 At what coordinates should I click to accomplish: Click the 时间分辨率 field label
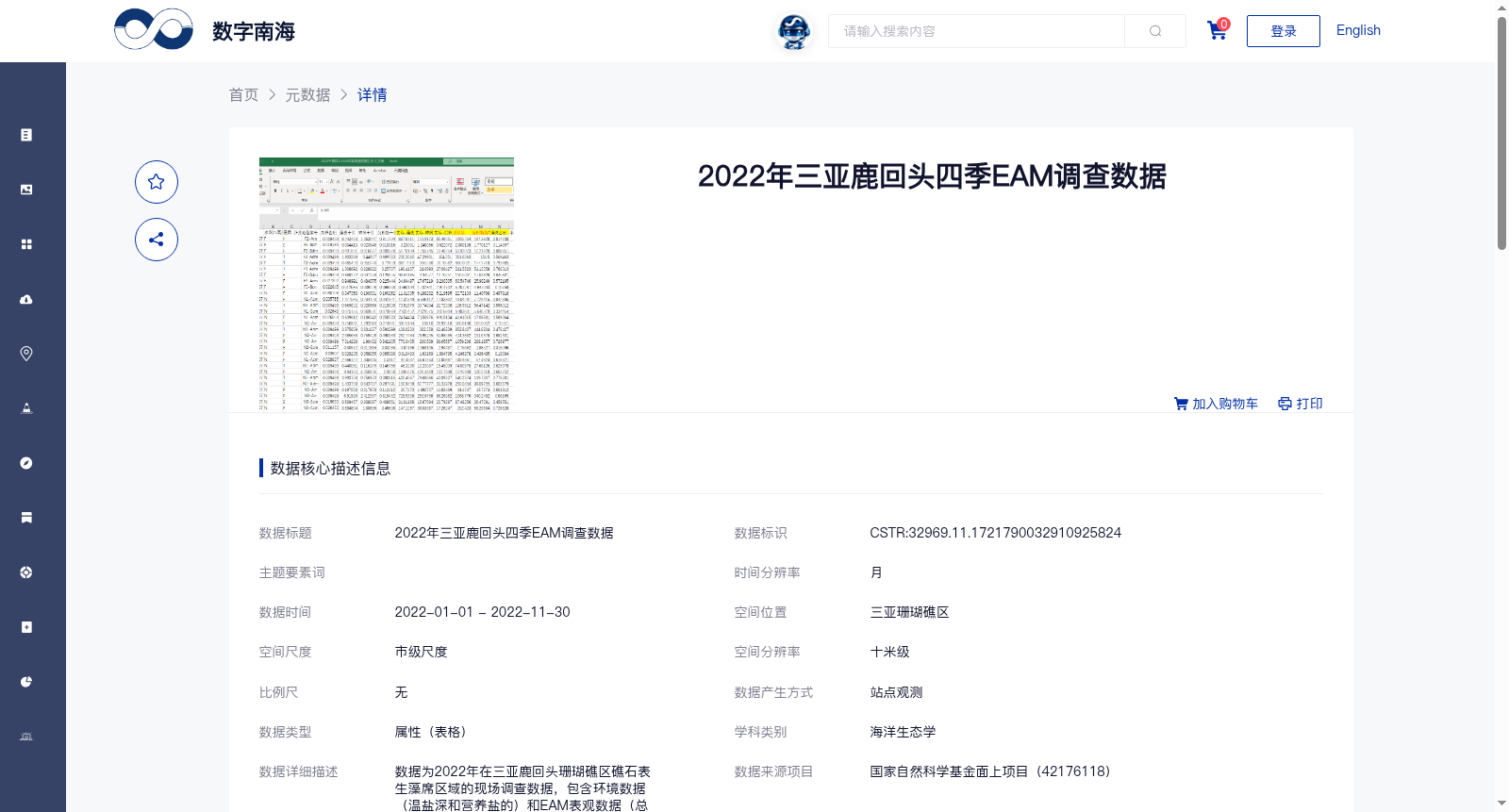point(768,572)
